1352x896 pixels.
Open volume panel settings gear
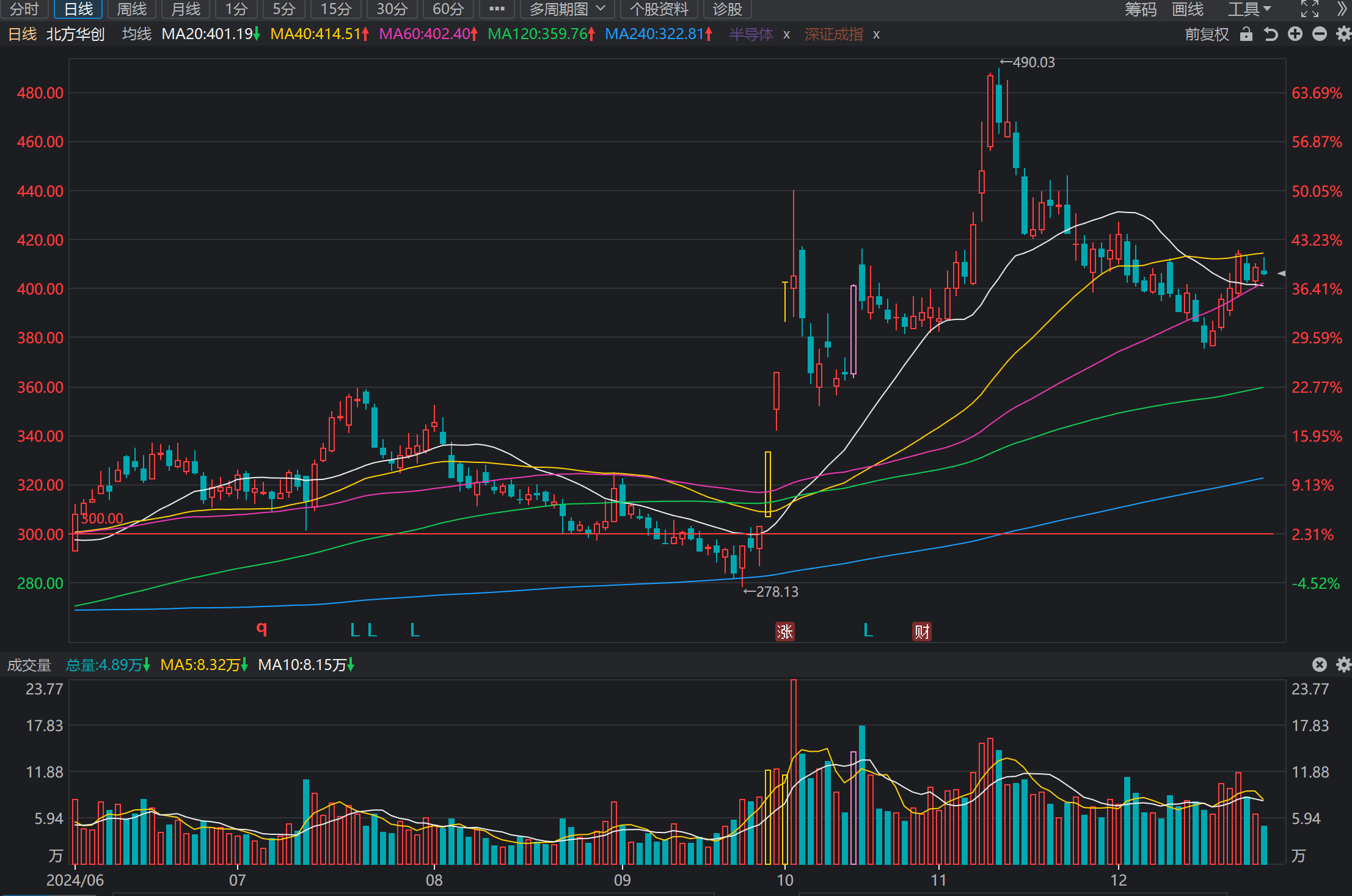[x=1343, y=665]
